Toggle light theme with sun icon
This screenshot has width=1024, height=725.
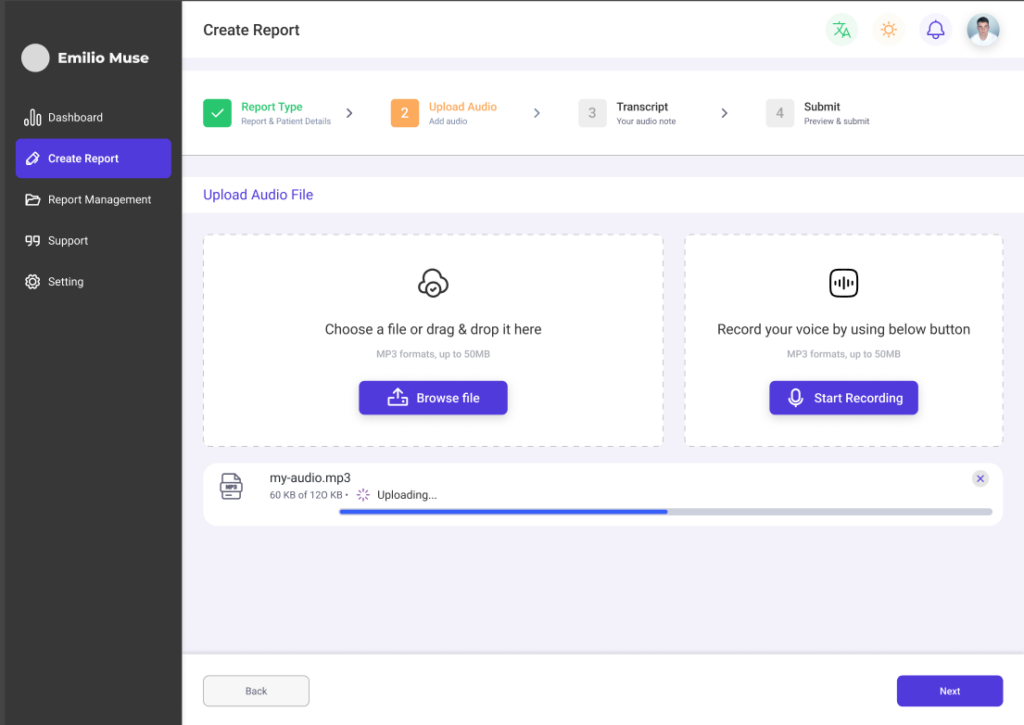point(888,30)
